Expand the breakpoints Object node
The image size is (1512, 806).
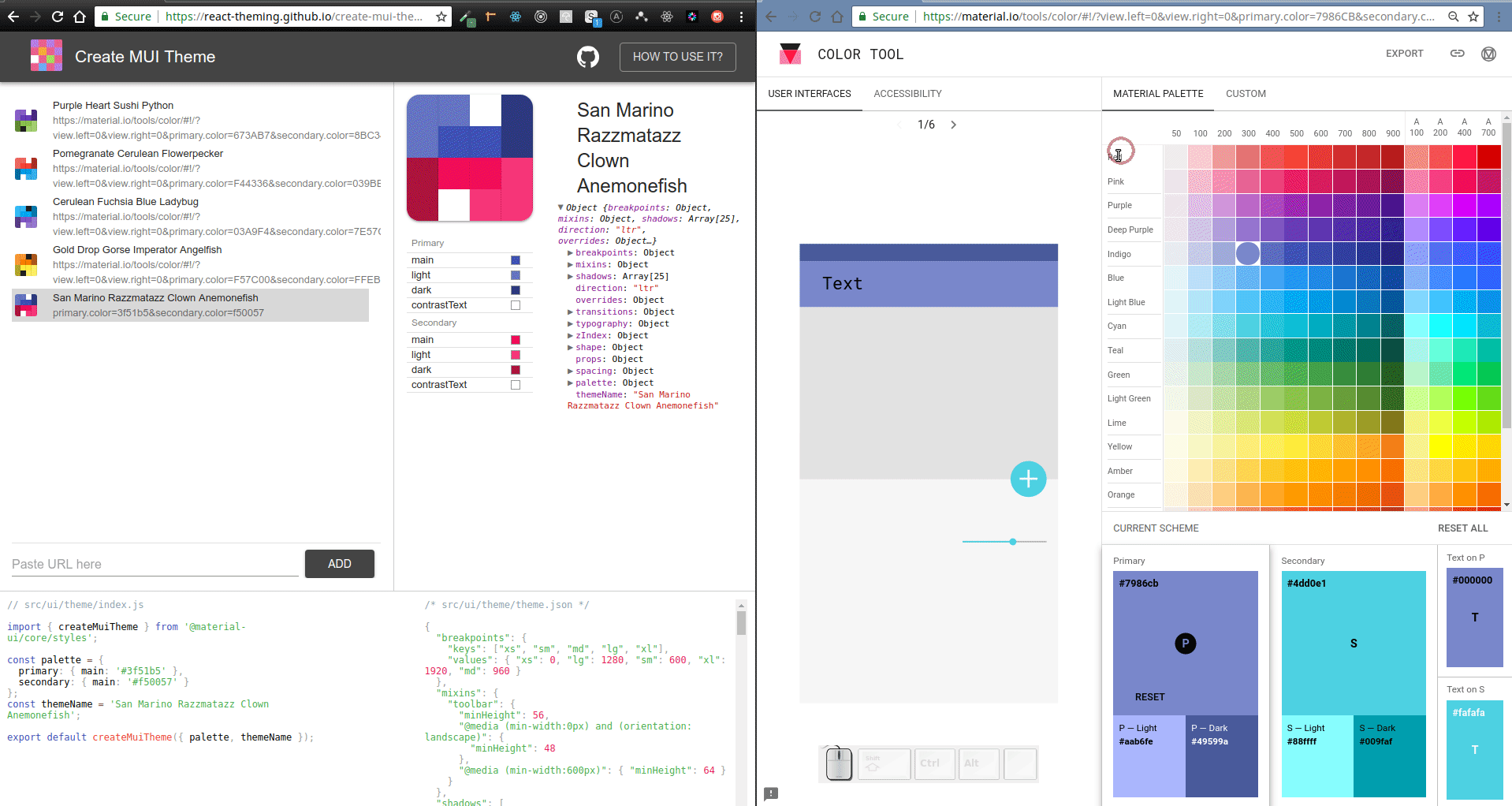point(571,252)
